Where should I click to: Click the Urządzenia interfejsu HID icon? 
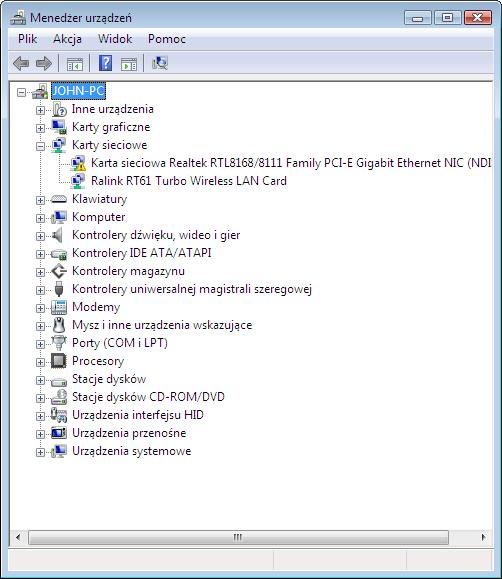(59, 415)
